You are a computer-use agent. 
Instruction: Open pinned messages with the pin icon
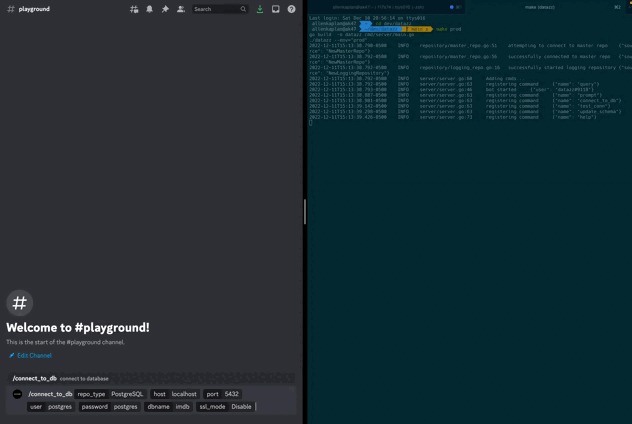coord(165,9)
